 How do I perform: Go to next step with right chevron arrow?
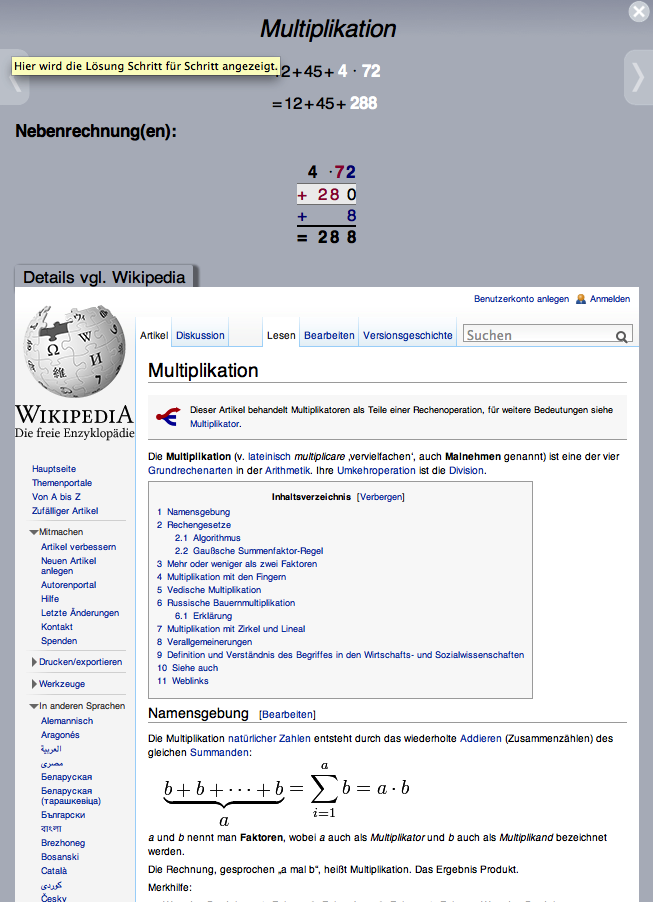coord(638,77)
